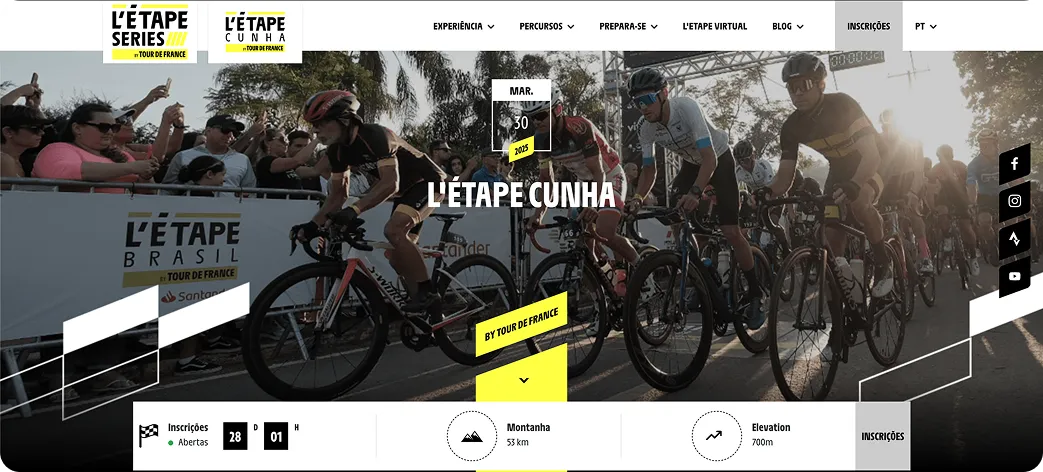
Task: Click the L'Étape Cunha logo
Action: [x=255, y=32]
